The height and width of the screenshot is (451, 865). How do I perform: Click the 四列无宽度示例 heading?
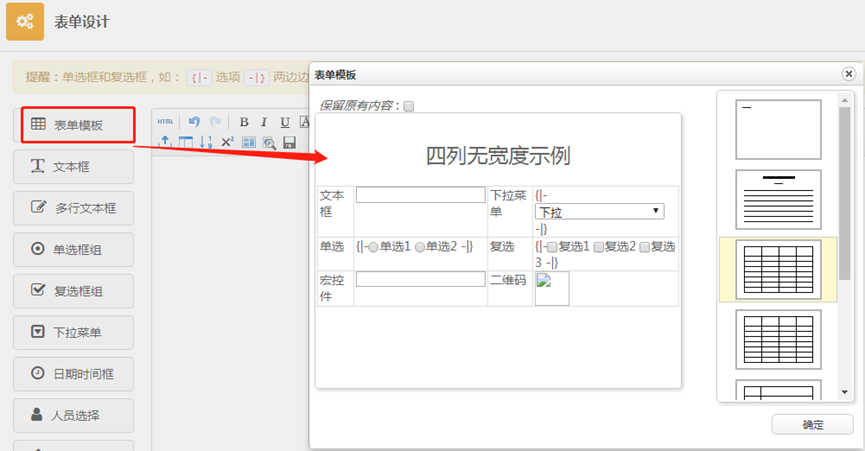tap(498, 156)
